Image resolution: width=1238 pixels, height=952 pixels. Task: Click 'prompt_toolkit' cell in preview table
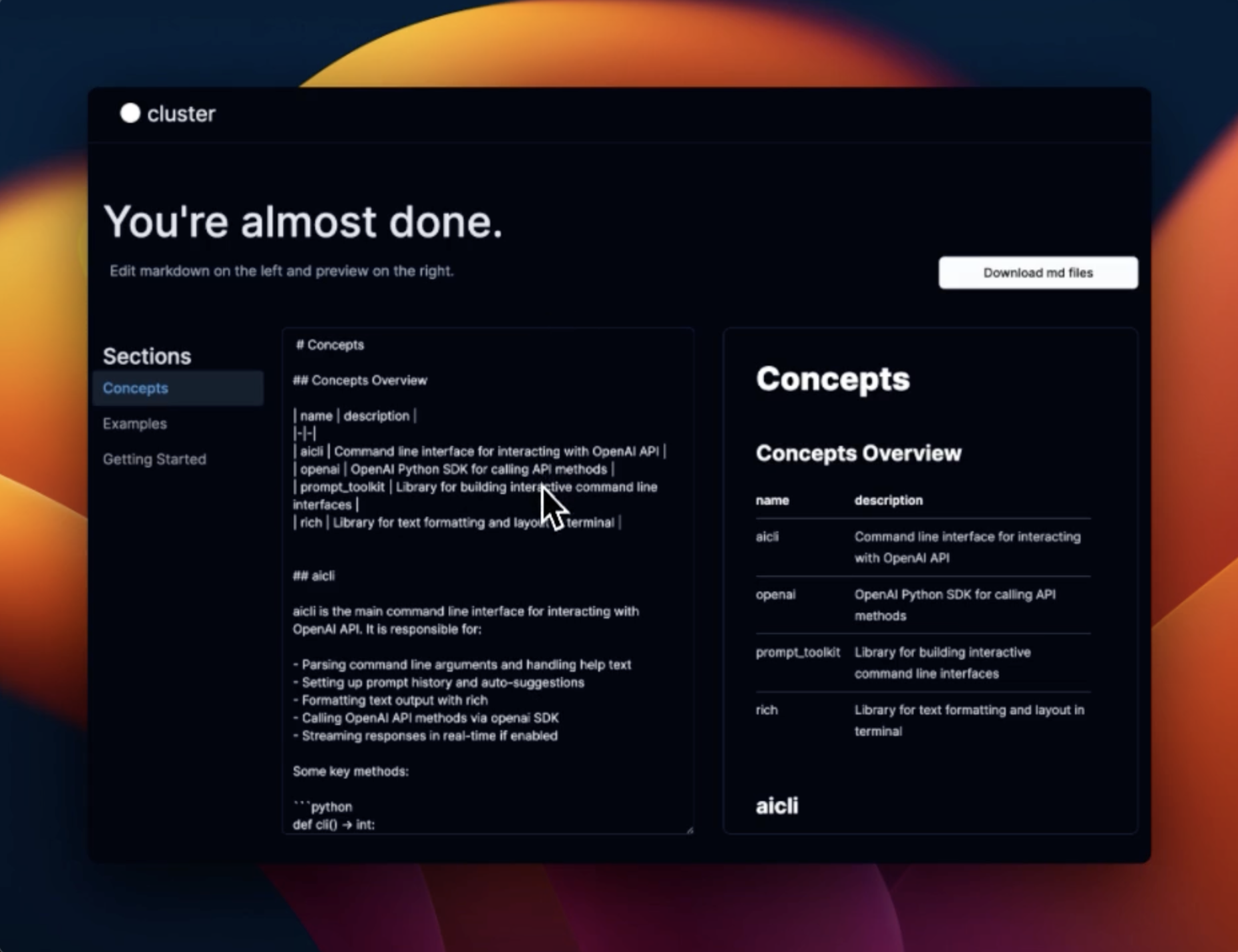(x=798, y=652)
